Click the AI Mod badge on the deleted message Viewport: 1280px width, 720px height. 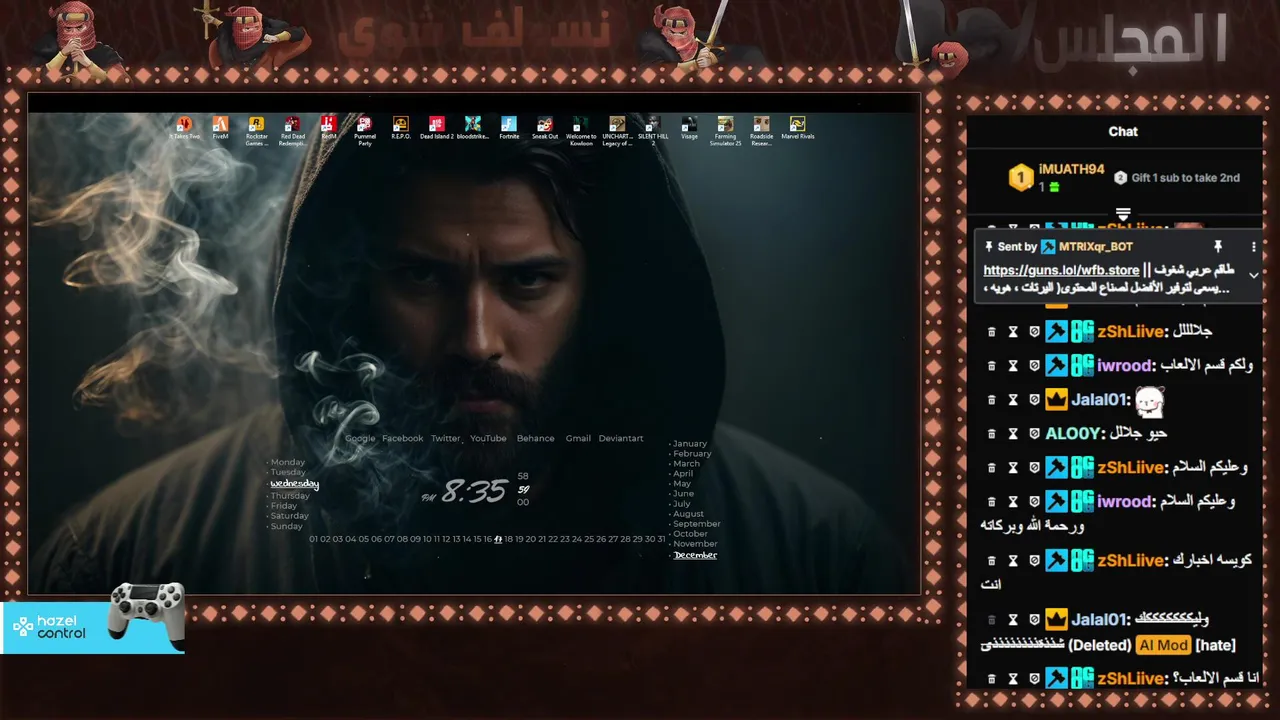1163,645
